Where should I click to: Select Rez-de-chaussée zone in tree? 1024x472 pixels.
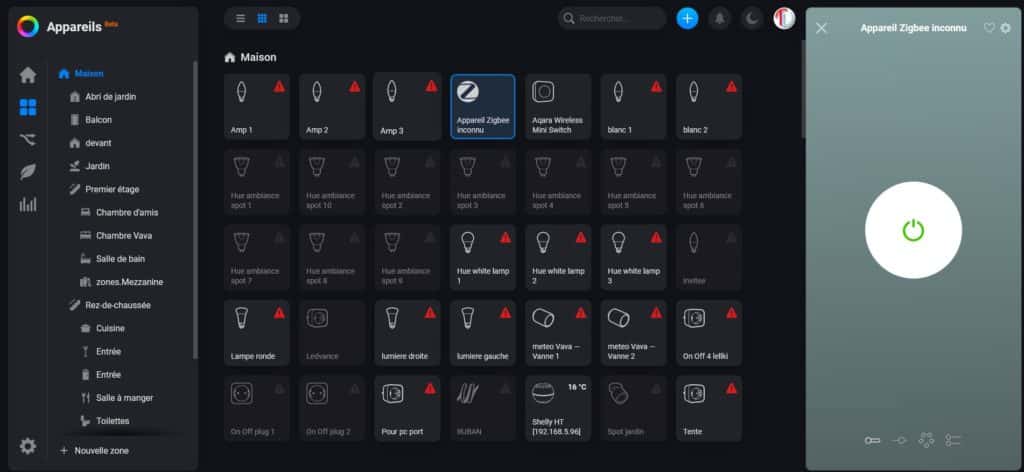(118, 305)
